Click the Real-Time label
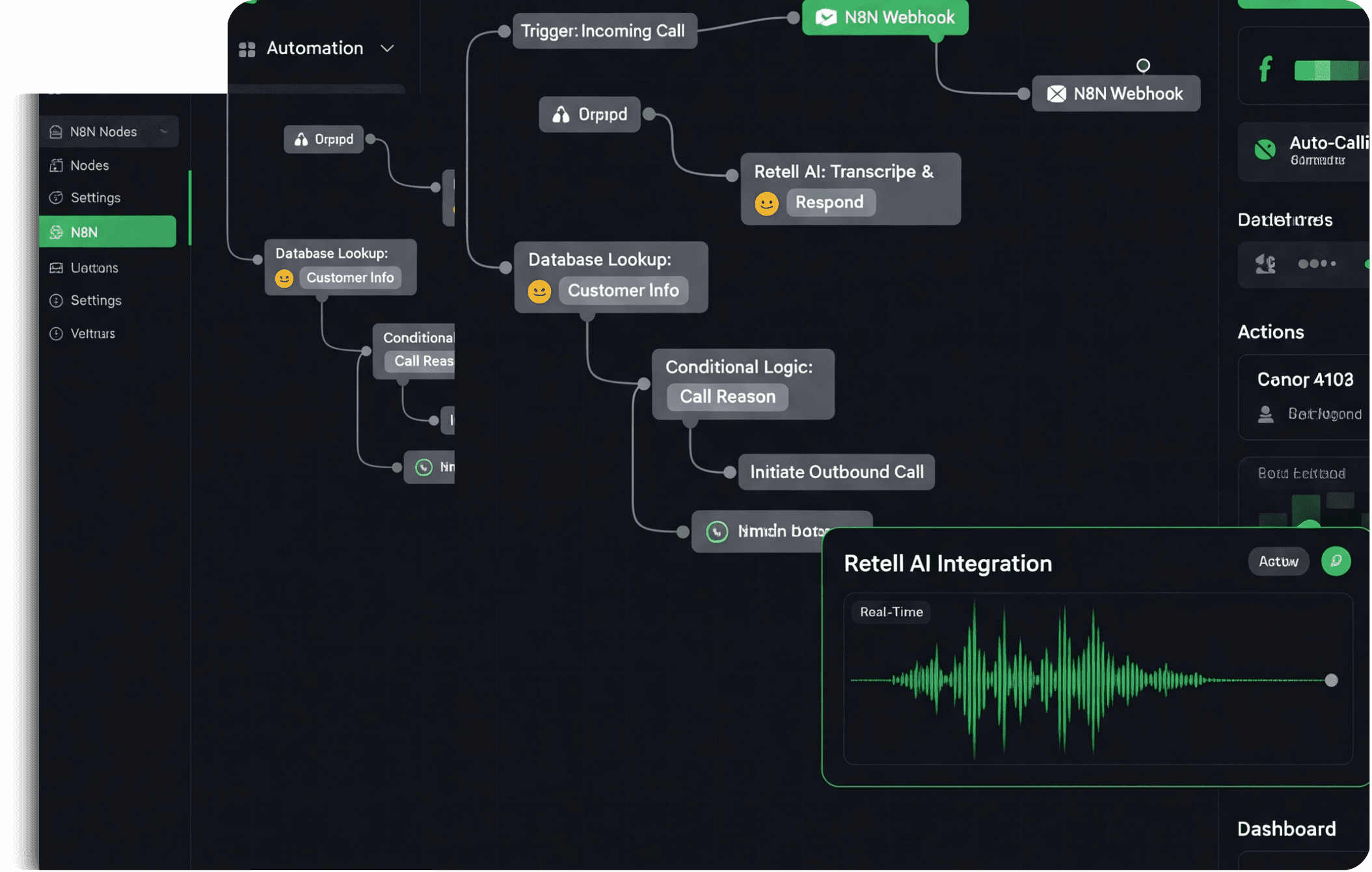 click(891, 612)
